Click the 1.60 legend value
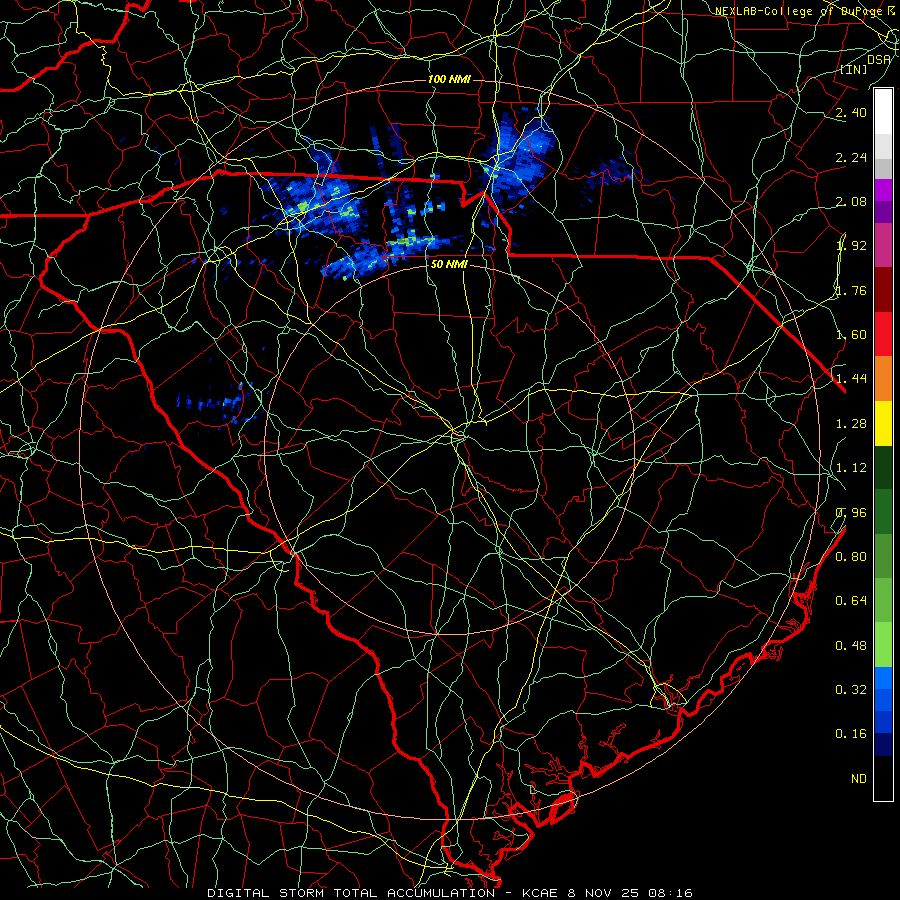 (851, 335)
